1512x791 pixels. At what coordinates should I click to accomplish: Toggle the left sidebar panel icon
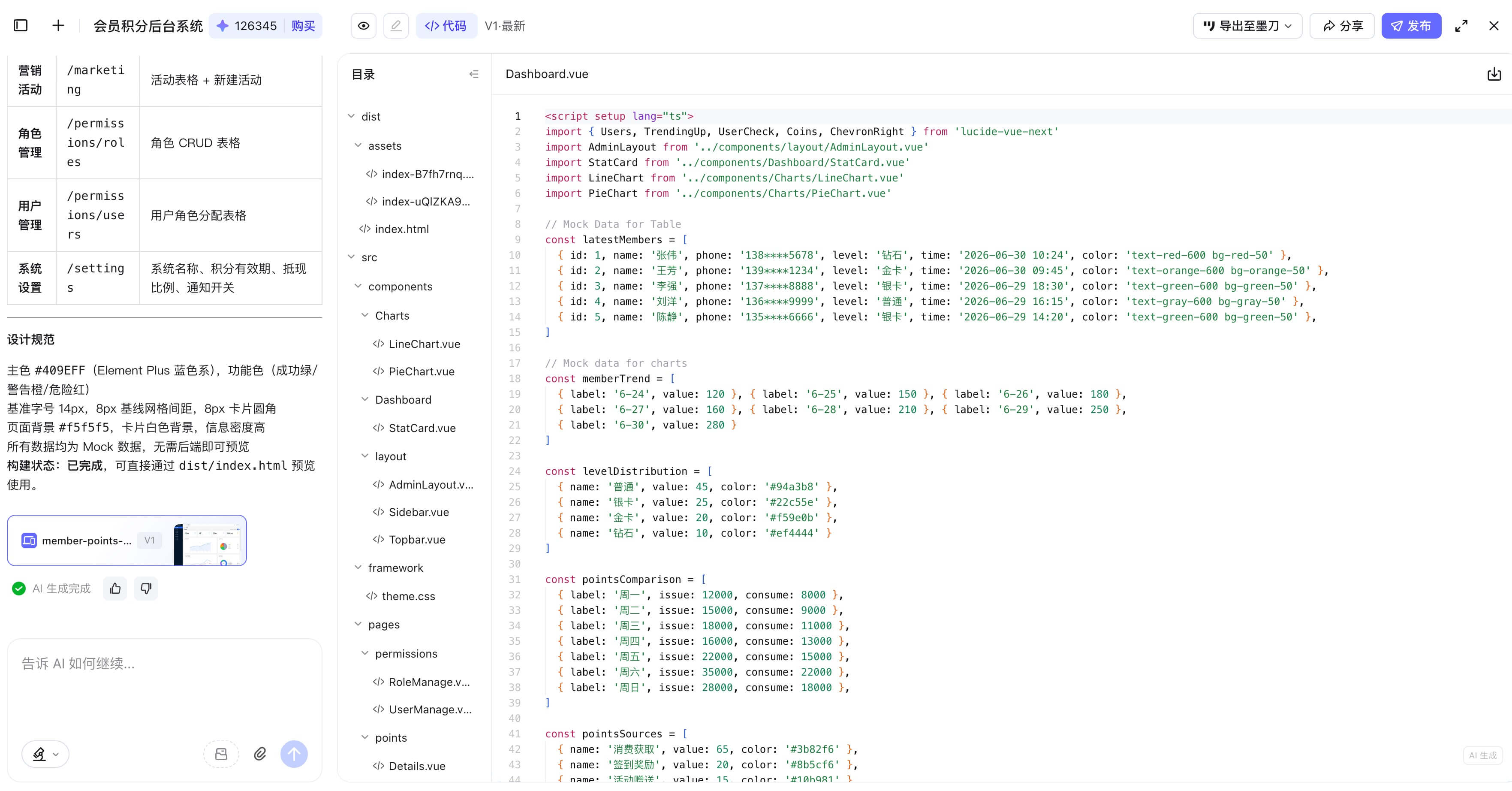(x=21, y=25)
